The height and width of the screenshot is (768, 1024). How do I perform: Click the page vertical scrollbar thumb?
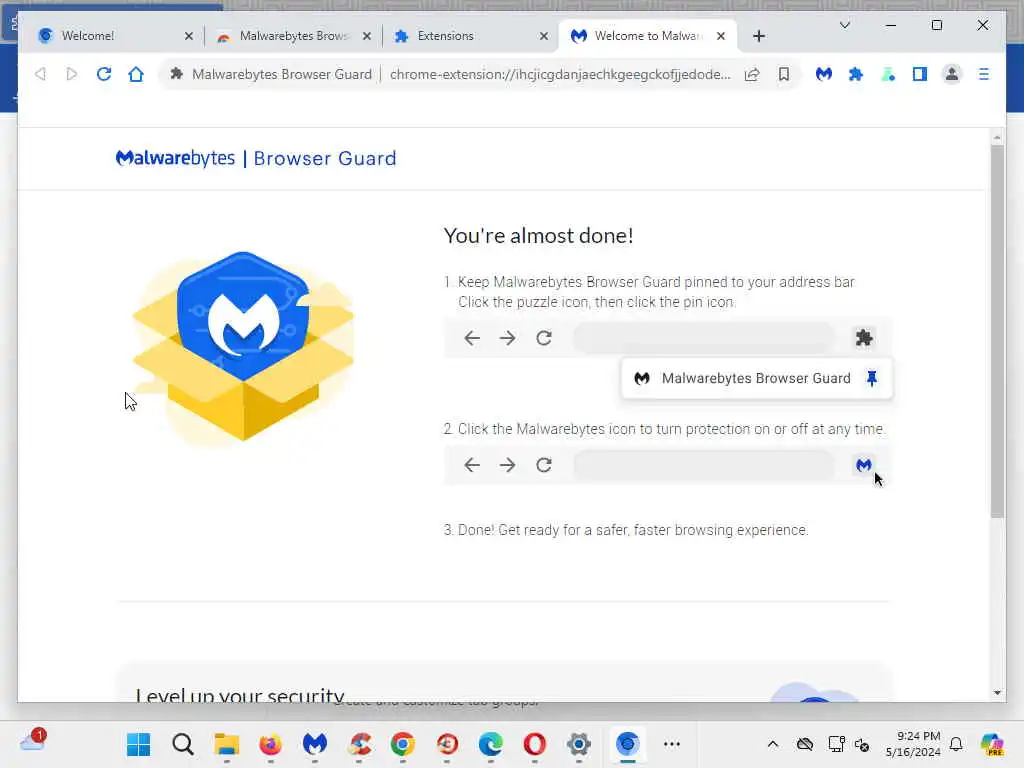click(x=997, y=331)
